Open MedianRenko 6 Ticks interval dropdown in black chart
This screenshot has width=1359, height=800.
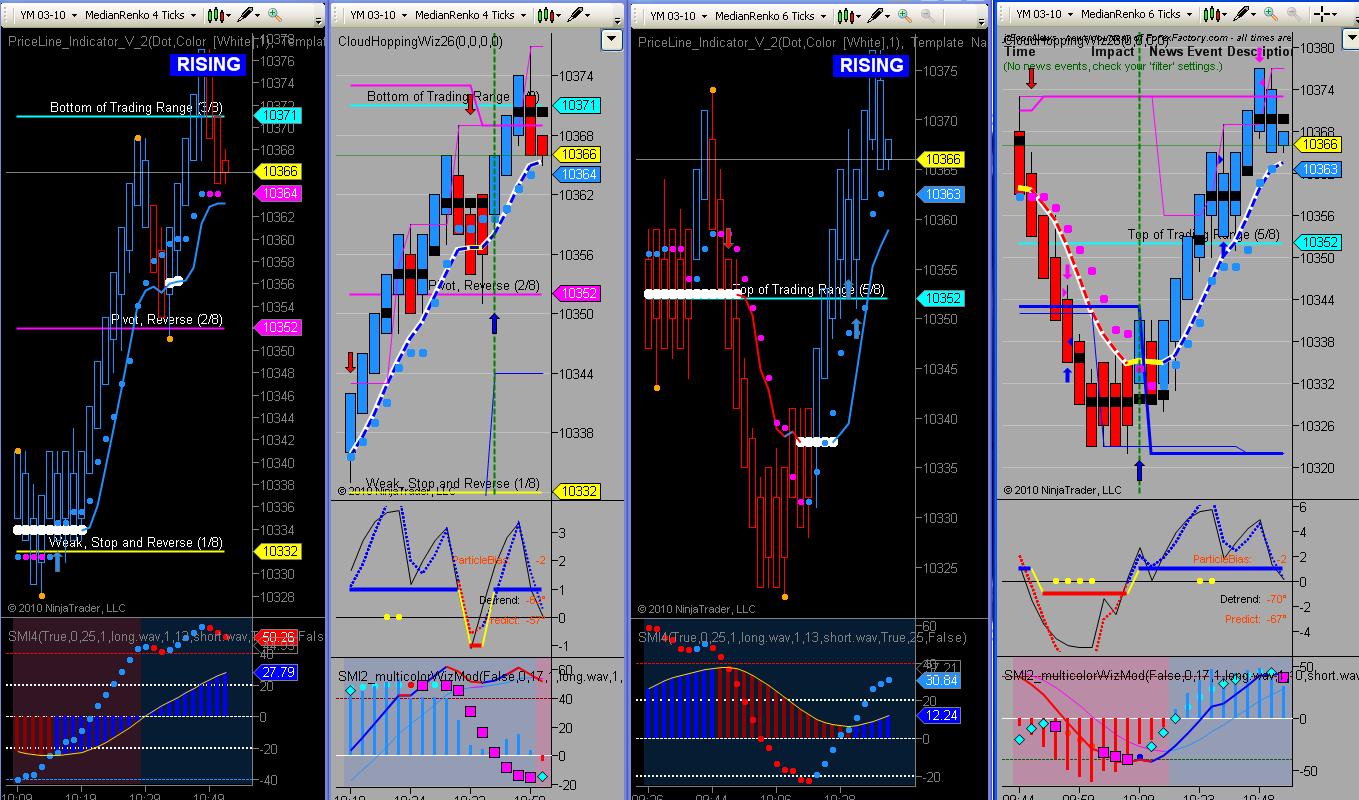click(x=771, y=15)
